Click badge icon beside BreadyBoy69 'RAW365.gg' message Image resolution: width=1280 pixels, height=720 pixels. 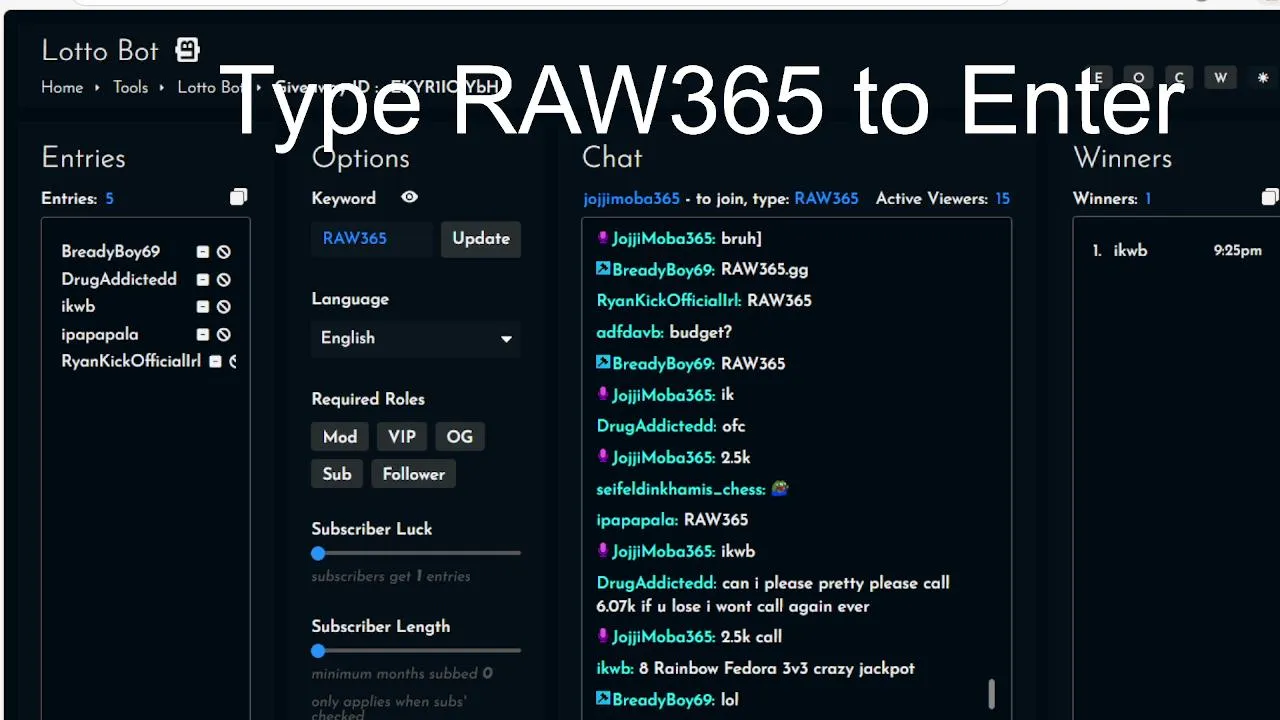tap(603, 269)
